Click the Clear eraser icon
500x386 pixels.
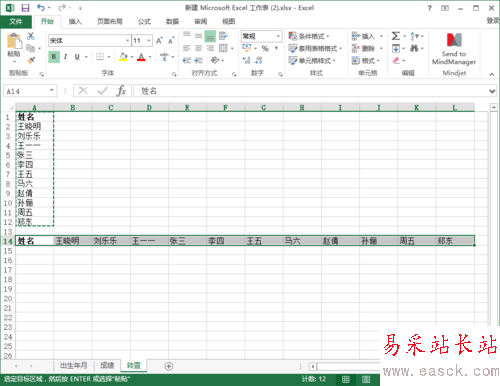click(396, 60)
